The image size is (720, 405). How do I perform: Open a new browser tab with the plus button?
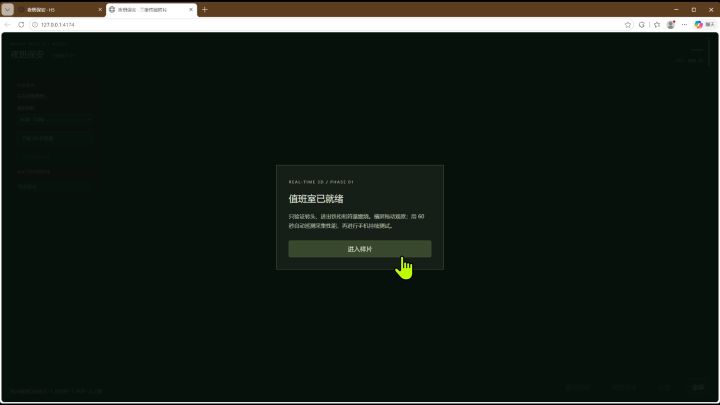point(205,10)
